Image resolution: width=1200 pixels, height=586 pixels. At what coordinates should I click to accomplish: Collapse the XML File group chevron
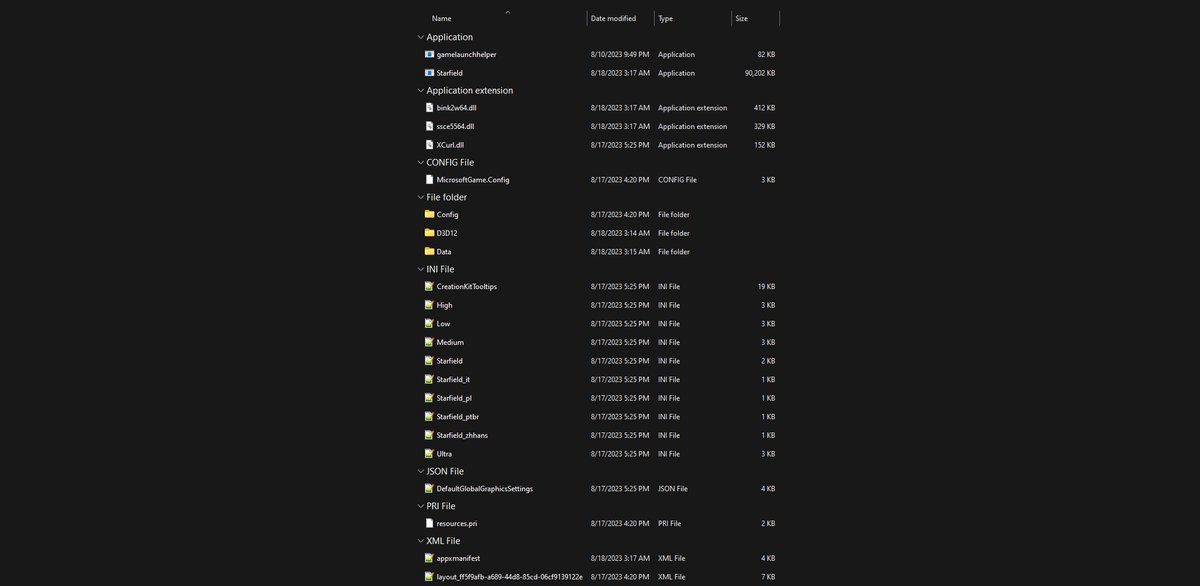420,541
